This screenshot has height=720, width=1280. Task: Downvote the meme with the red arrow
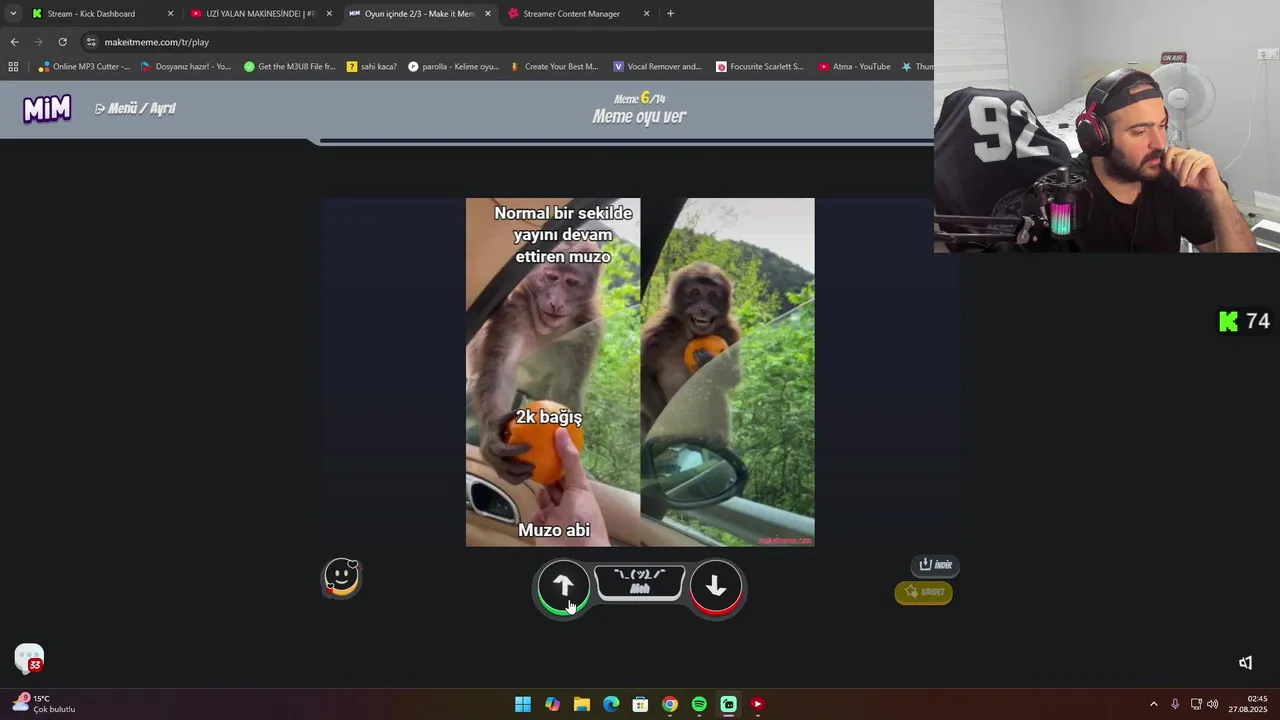716,586
